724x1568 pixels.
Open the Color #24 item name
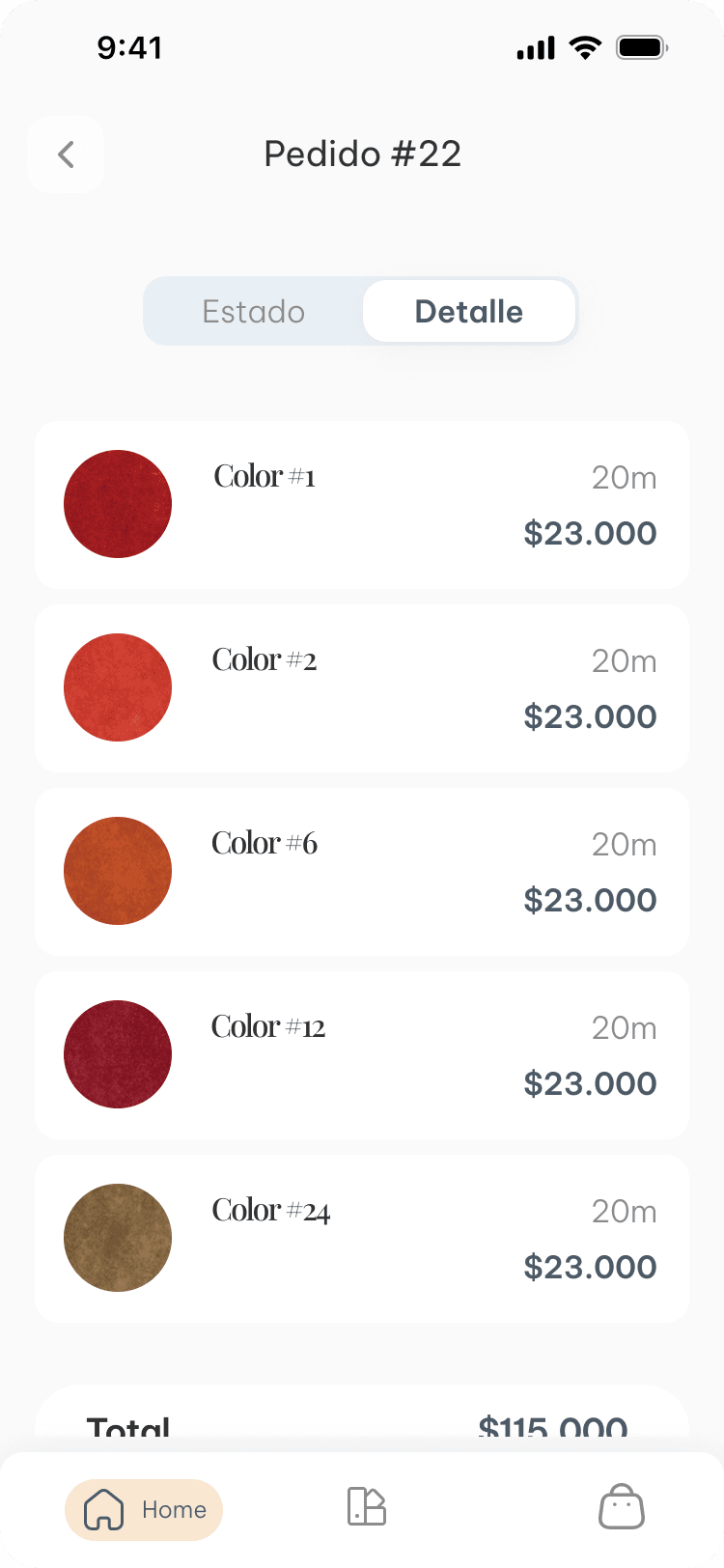(271, 1211)
